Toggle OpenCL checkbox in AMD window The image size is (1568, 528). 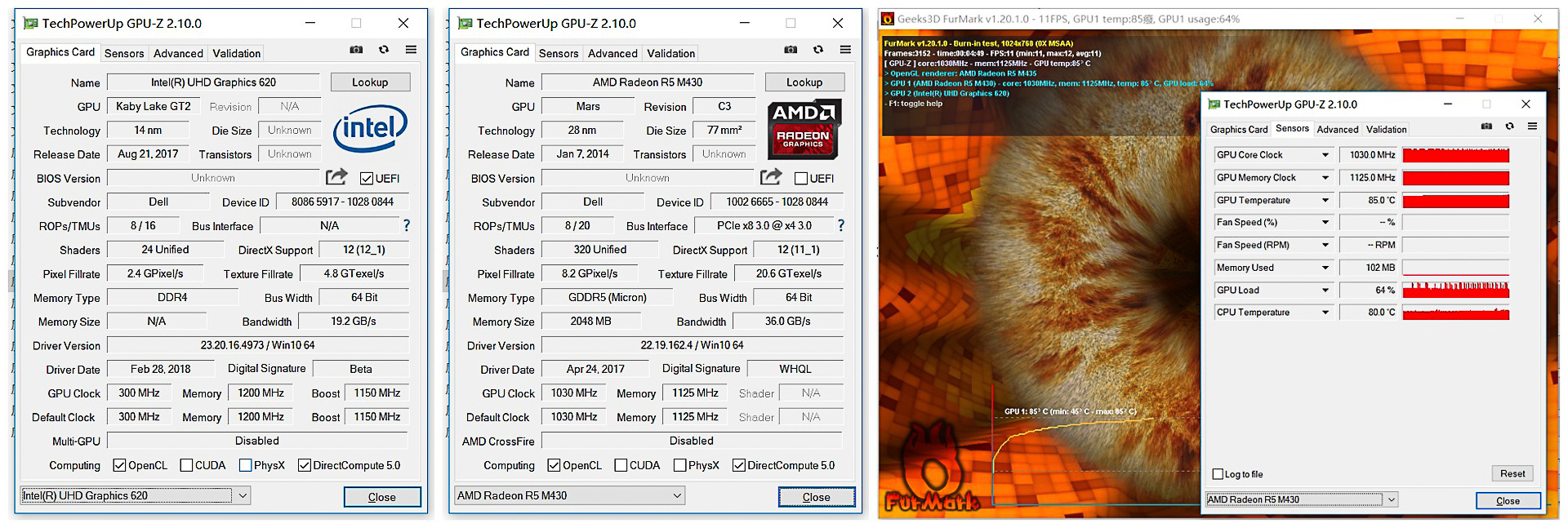[x=554, y=465]
